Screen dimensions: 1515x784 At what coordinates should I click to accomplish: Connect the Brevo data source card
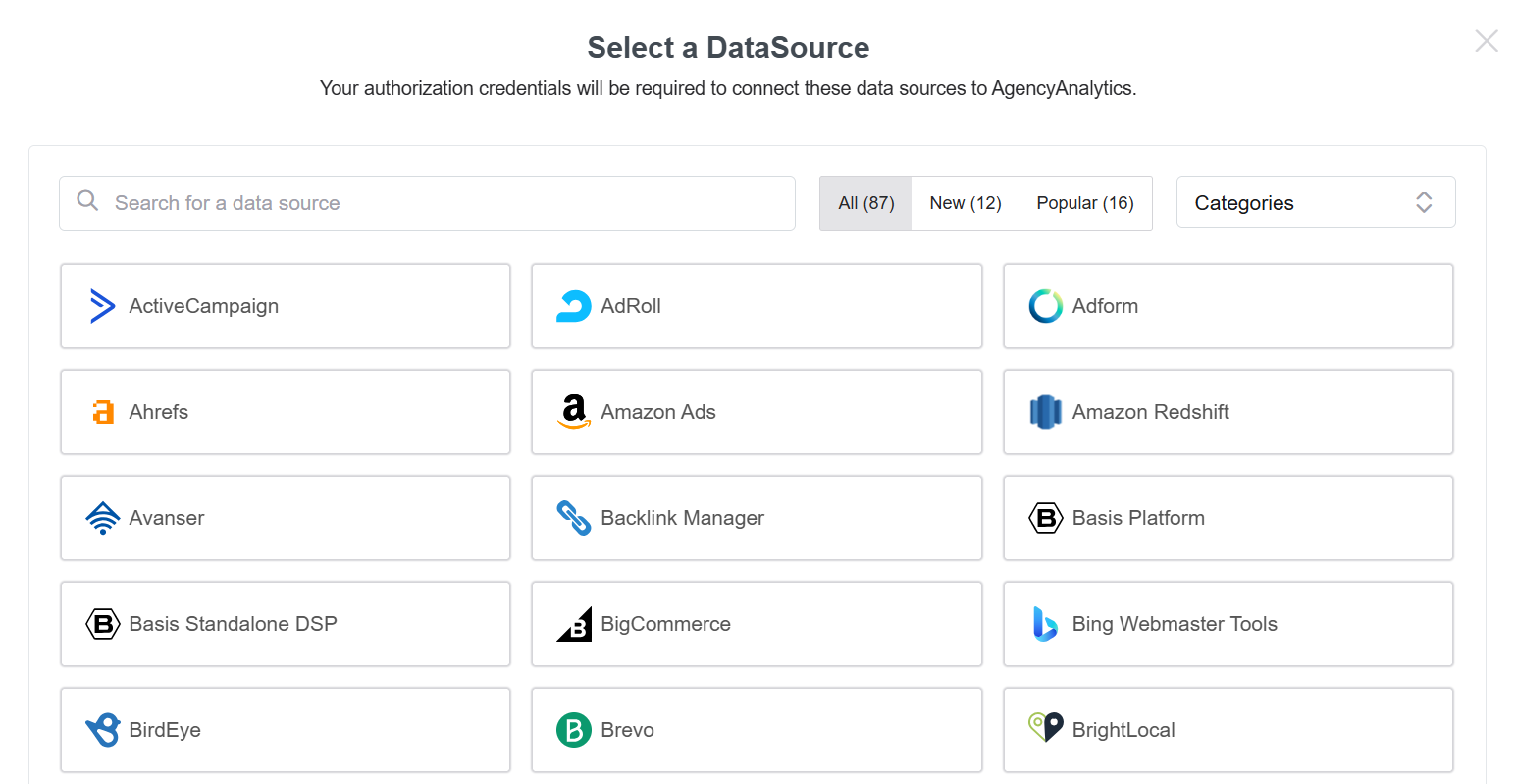[x=757, y=730]
